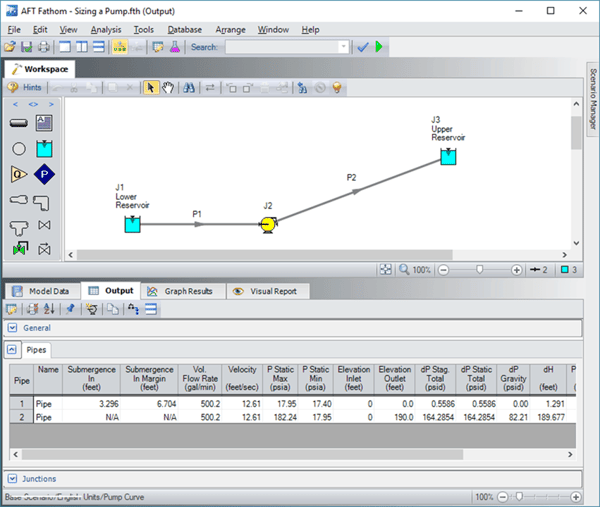
Task: Open Find with the binoculars icon
Action: (189, 88)
